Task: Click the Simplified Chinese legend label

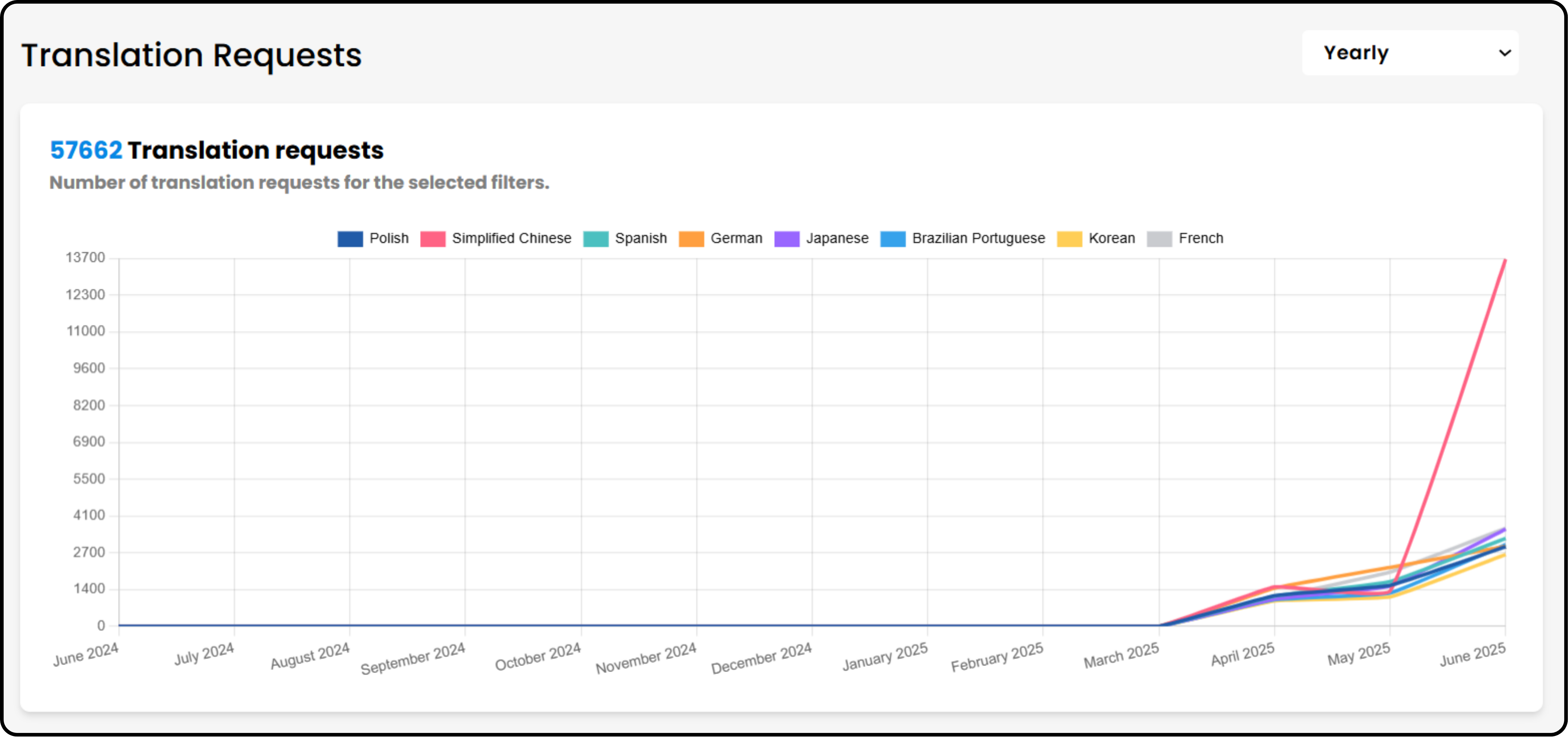Action: tap(511, 238)
